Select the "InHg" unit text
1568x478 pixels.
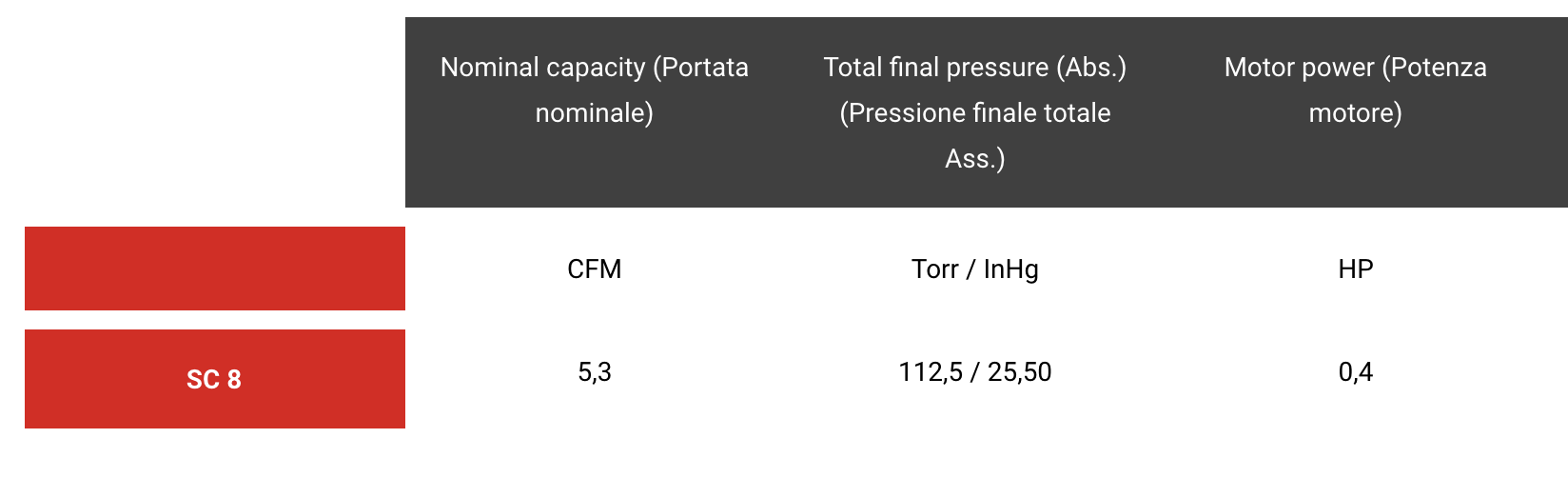(1010, 269)
